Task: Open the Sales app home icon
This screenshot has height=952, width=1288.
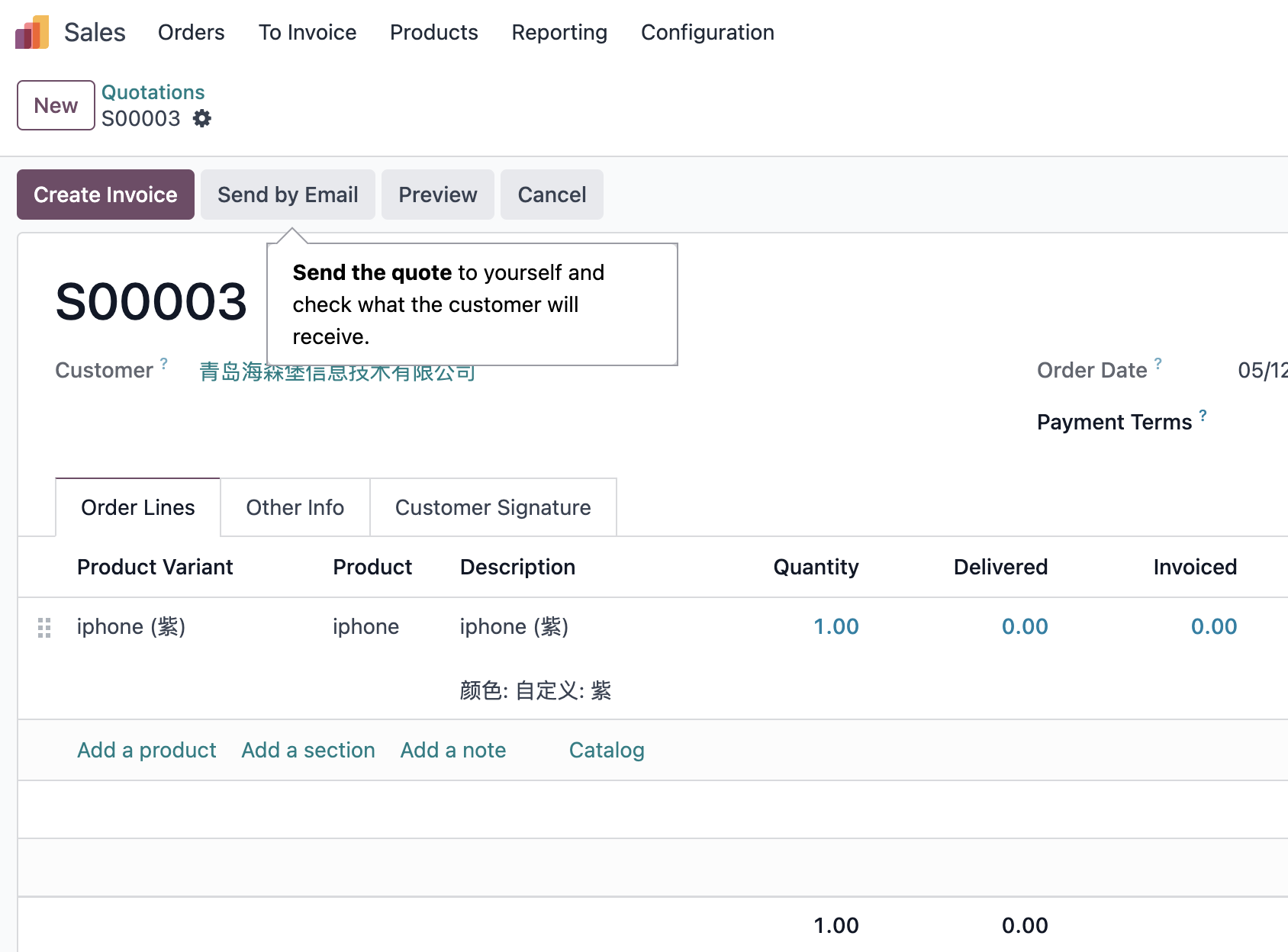Action: click(x=32, y=32)
